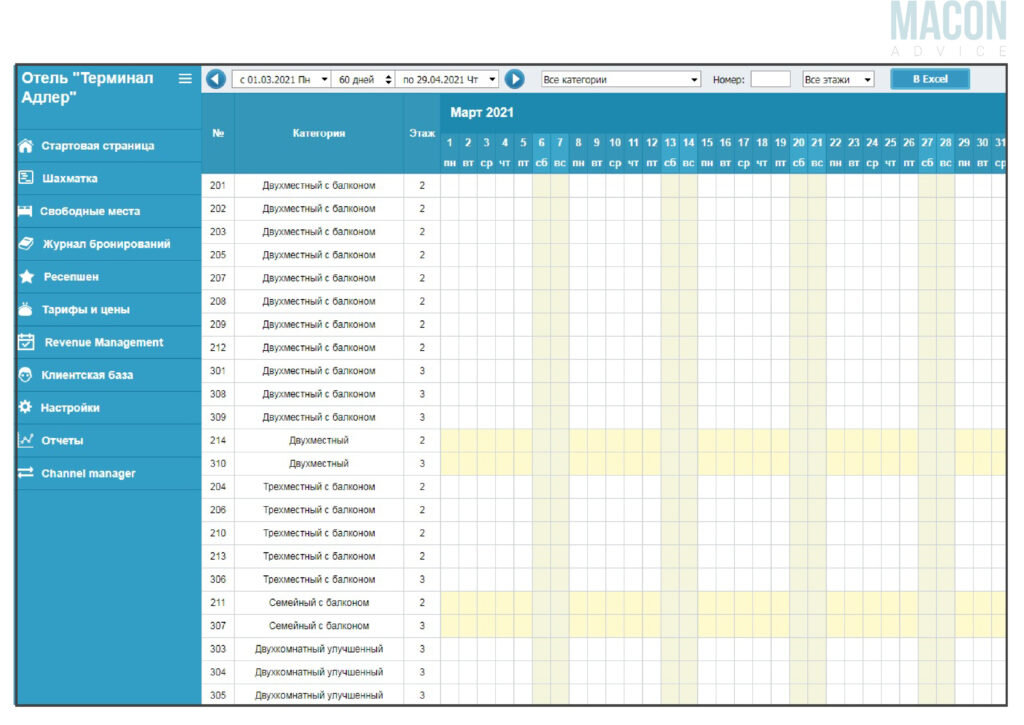Click Двухкомнатный улучшенный in row 303
The image size is (1024, 725).
(319, 649)
